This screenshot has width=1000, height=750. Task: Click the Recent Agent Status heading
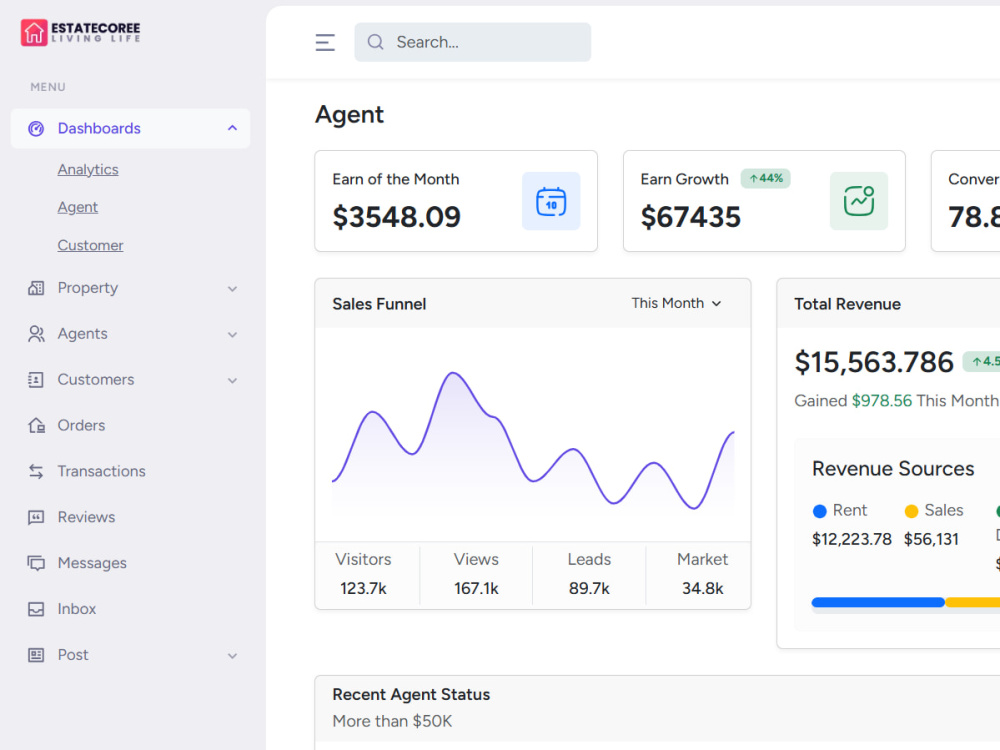coord(411,695)
